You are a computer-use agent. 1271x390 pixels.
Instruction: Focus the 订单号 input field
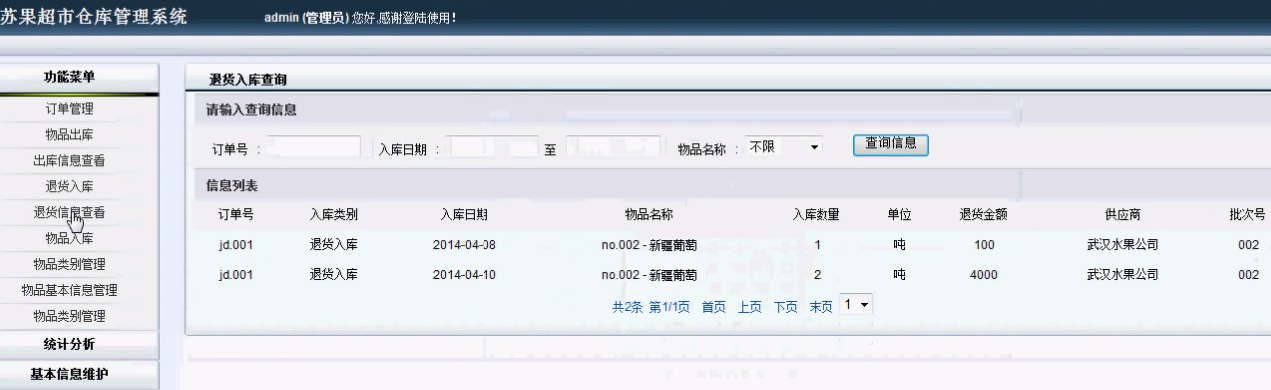[x=313, y=148]
